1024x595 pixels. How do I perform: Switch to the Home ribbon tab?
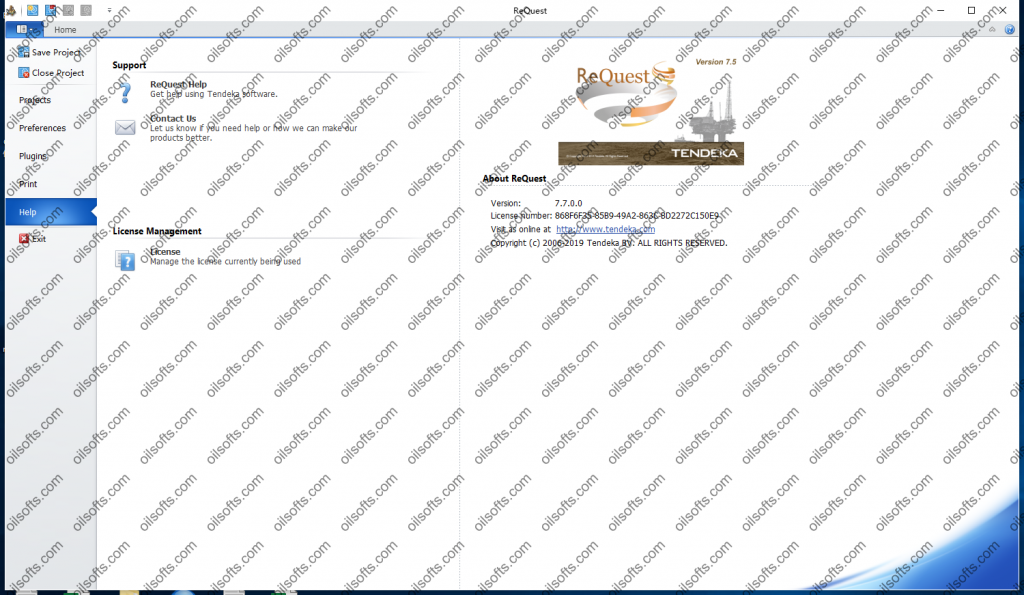click(x=65, y=29)
